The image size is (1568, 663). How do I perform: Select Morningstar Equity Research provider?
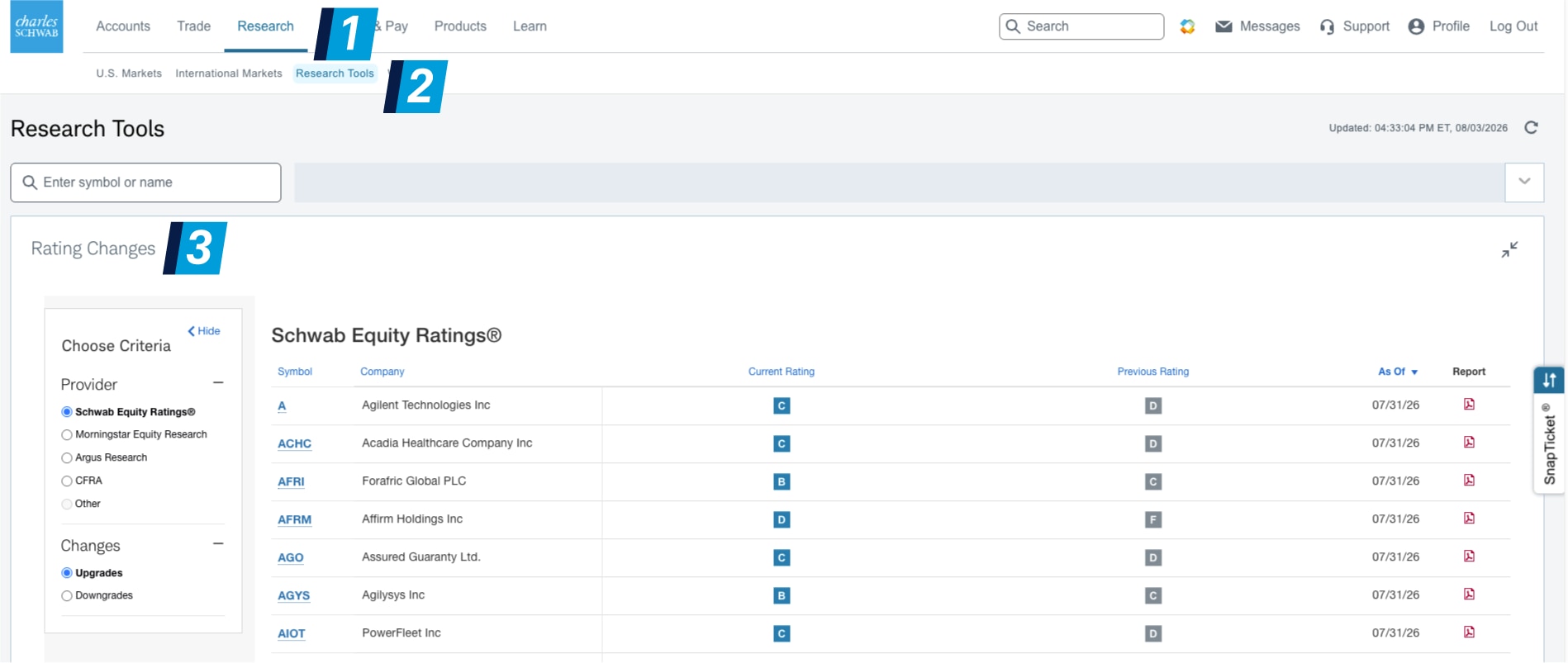[x=67, y=434]
